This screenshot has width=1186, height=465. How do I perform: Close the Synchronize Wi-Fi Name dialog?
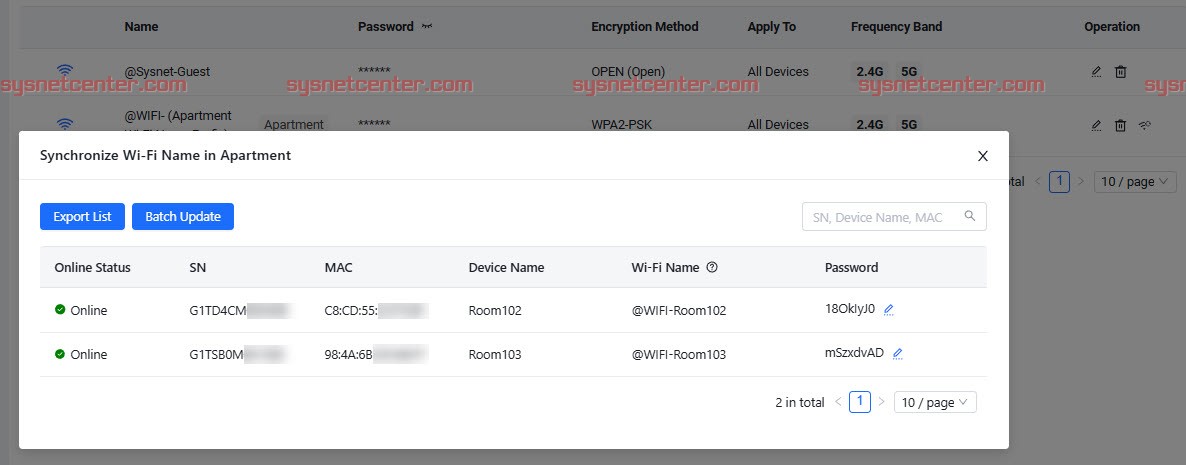pos(983,156)
